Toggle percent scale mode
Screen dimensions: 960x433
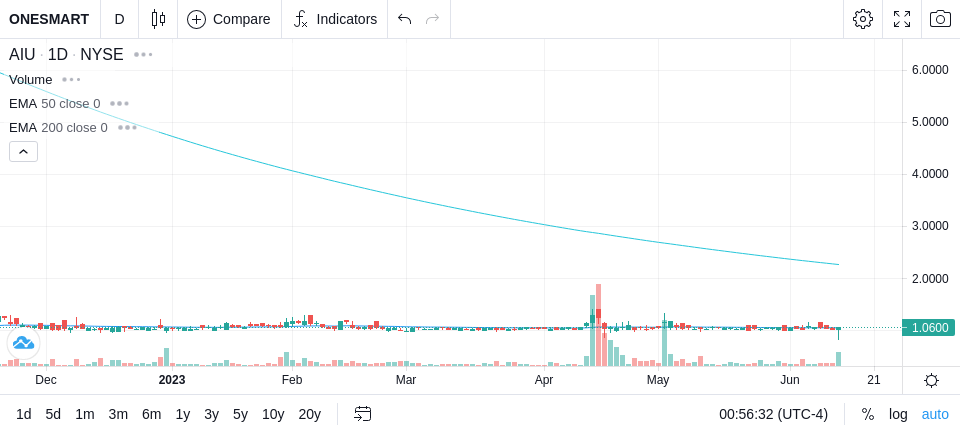(x=868, y=414)
